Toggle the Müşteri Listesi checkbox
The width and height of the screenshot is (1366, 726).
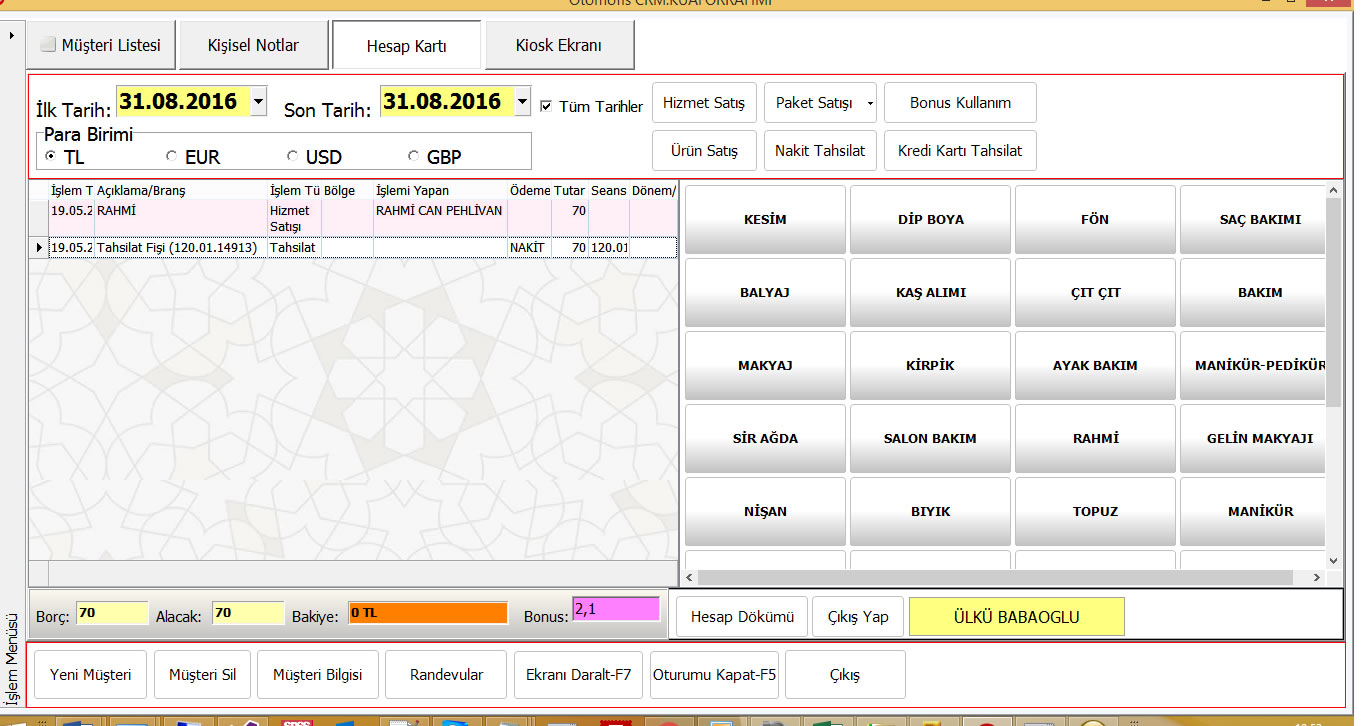click(47, 45)
